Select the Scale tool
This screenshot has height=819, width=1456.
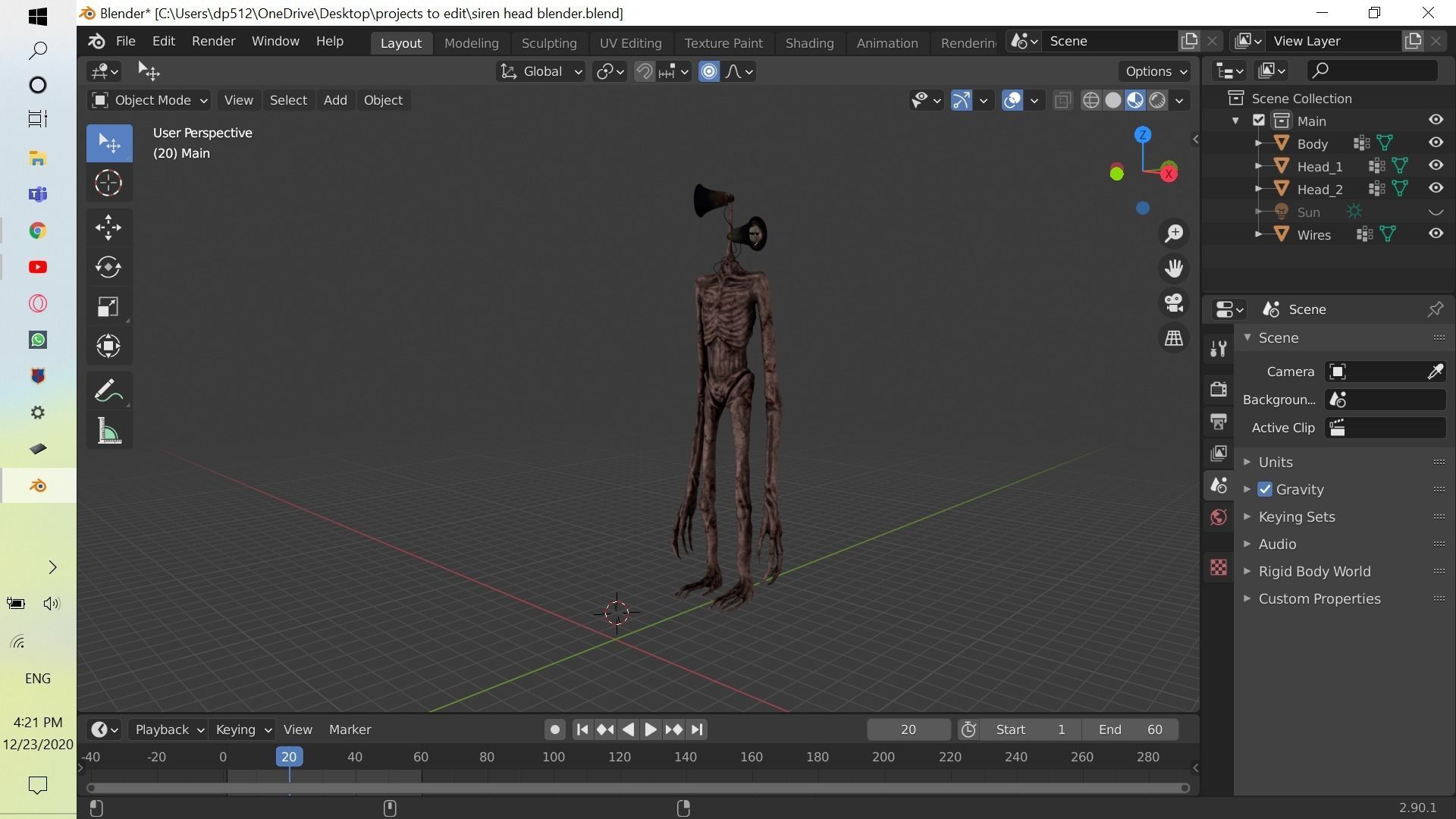pyautogui.click(x=108, y=306)
